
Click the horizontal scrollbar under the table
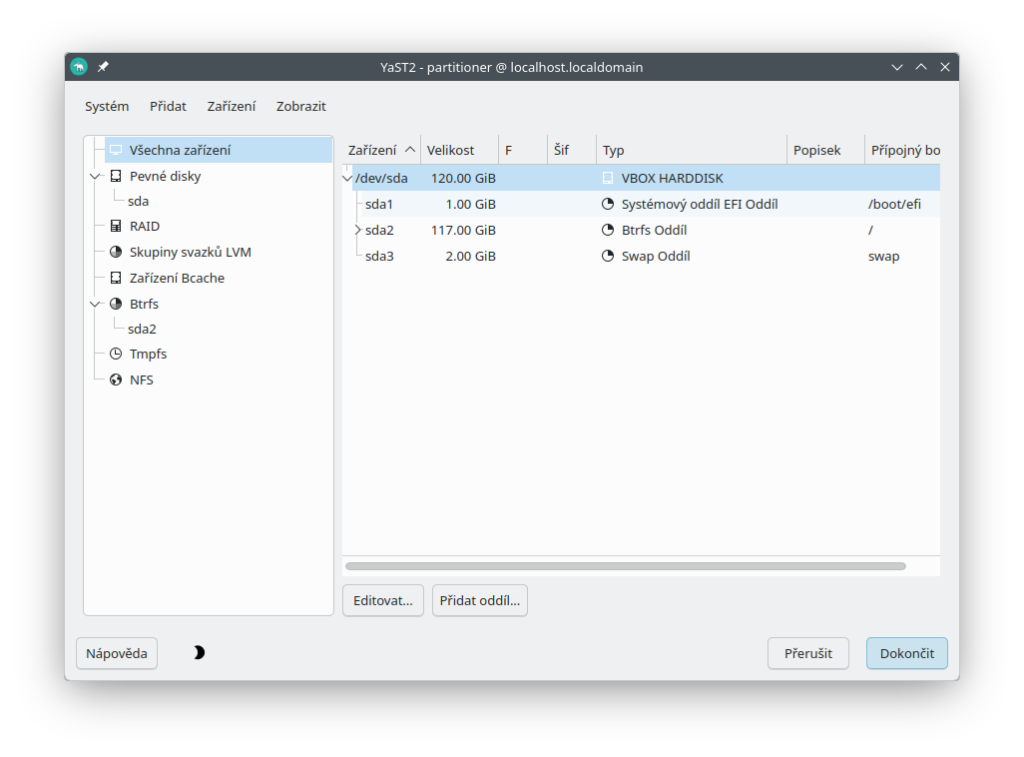tap(625, 566)
